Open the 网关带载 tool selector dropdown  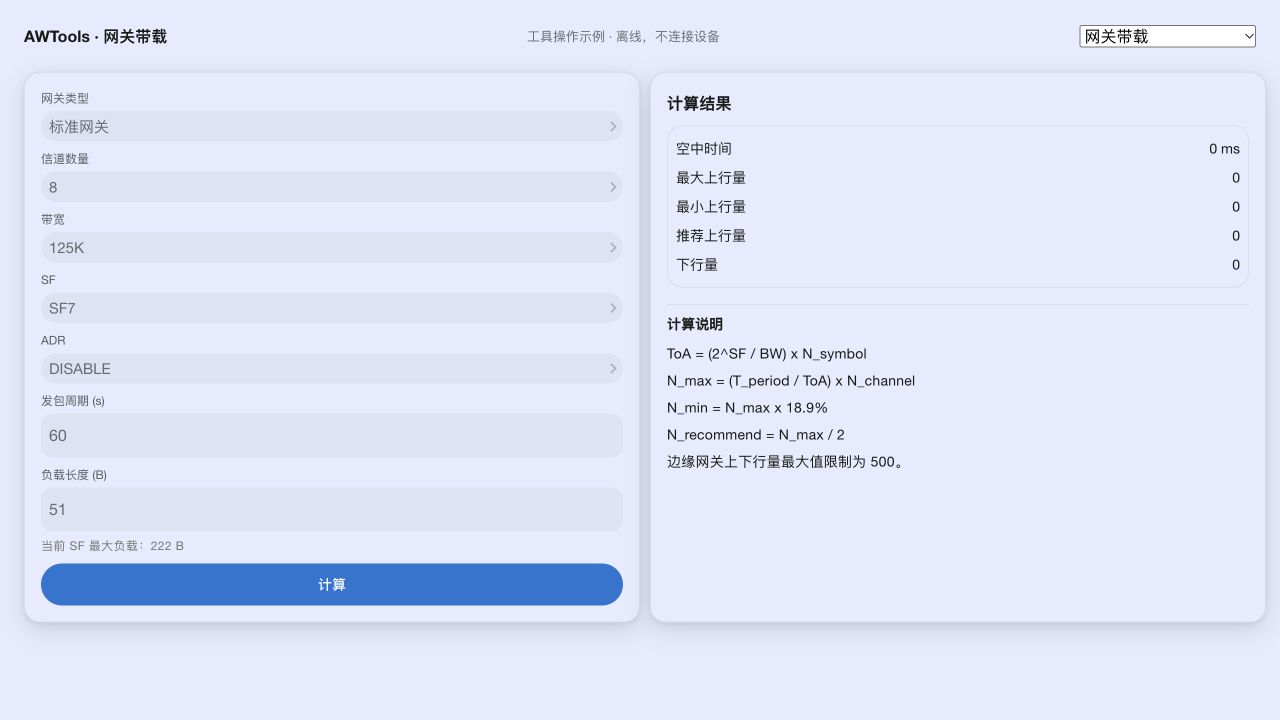tap(1167, 36)
